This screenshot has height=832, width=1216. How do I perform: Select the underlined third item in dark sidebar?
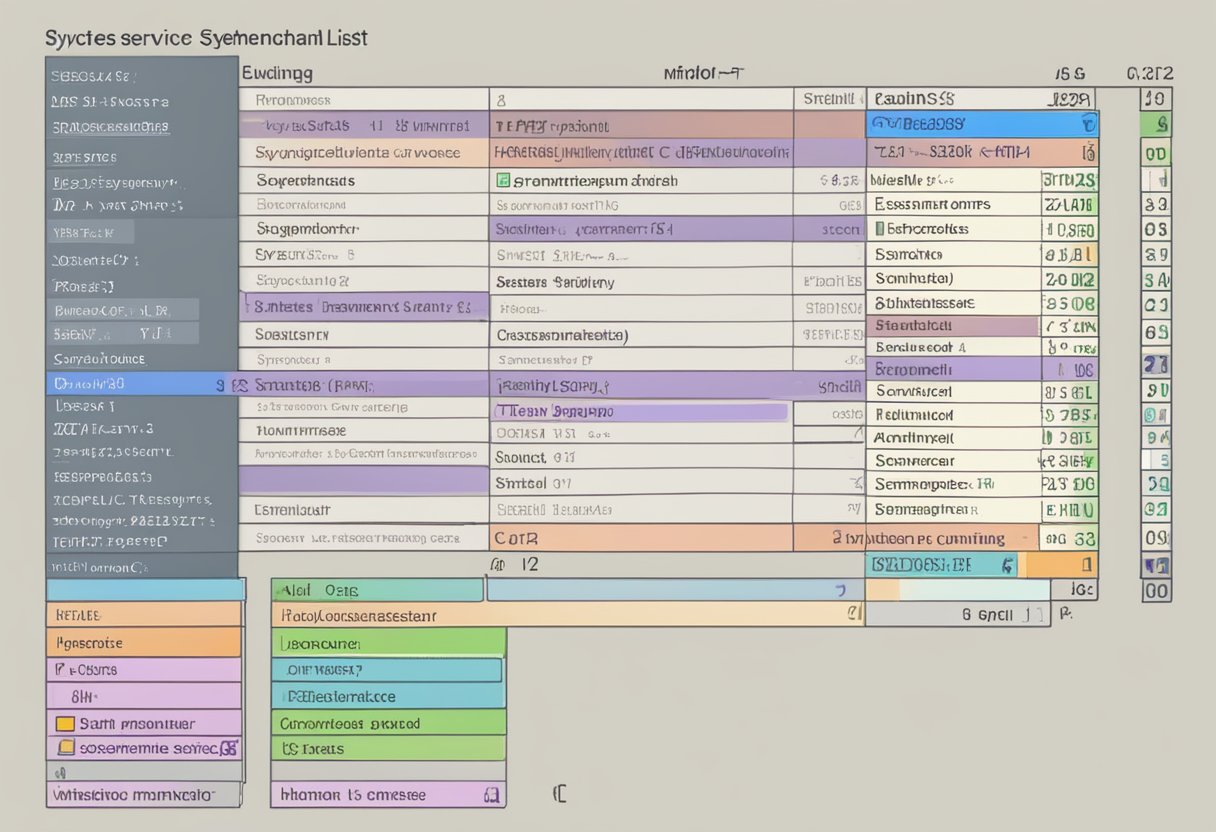pyautogui.click(x=110, y=128)
